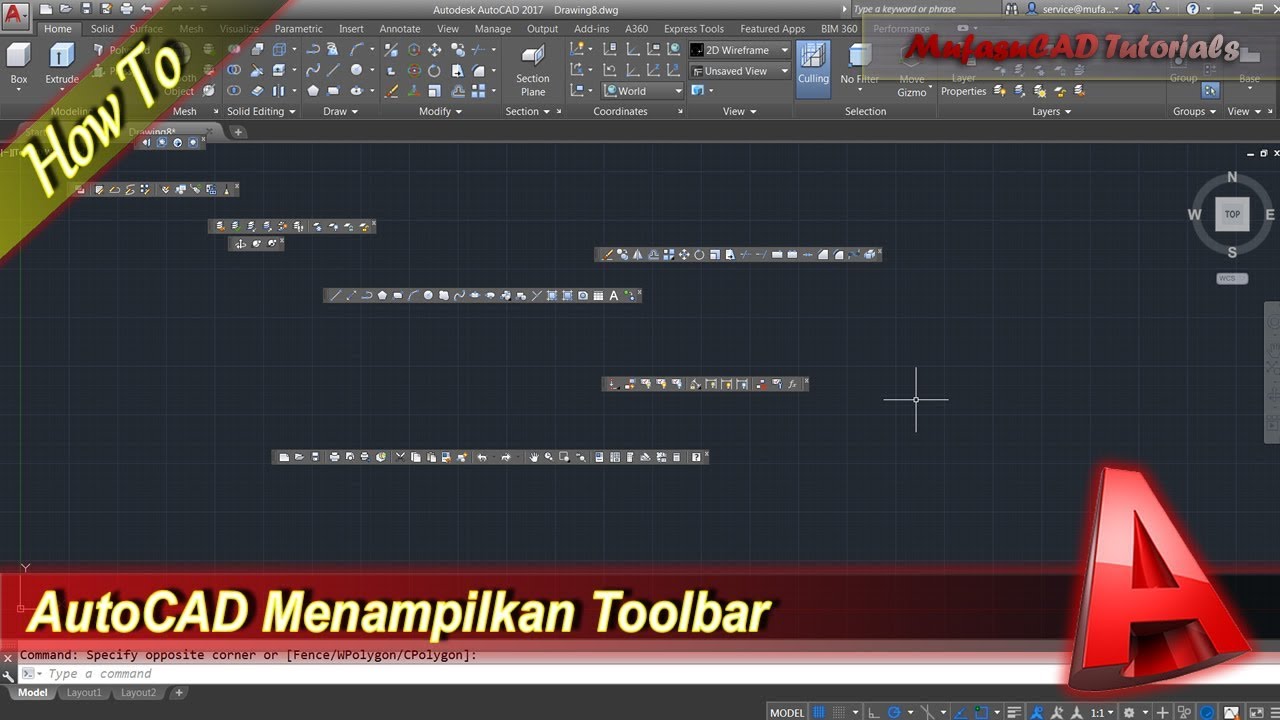This screenshot has width=1280, height=720.
Task: Switch to Express Tools tab
Action: (694, 29)
